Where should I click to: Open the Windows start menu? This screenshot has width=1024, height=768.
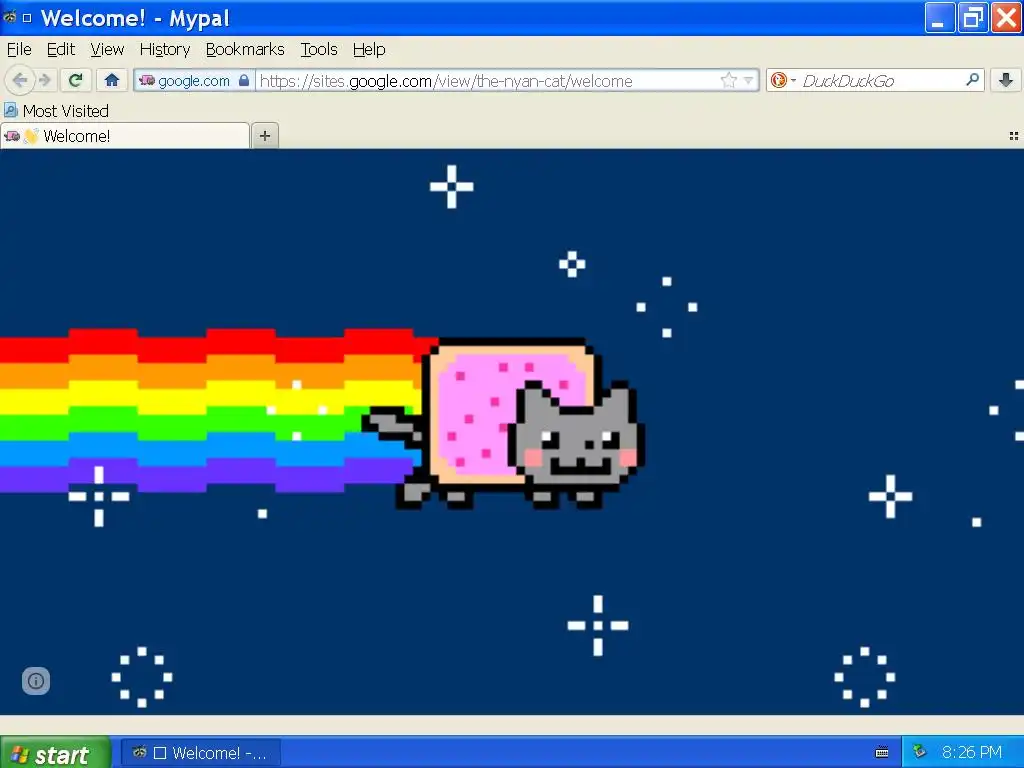point(56,753)
